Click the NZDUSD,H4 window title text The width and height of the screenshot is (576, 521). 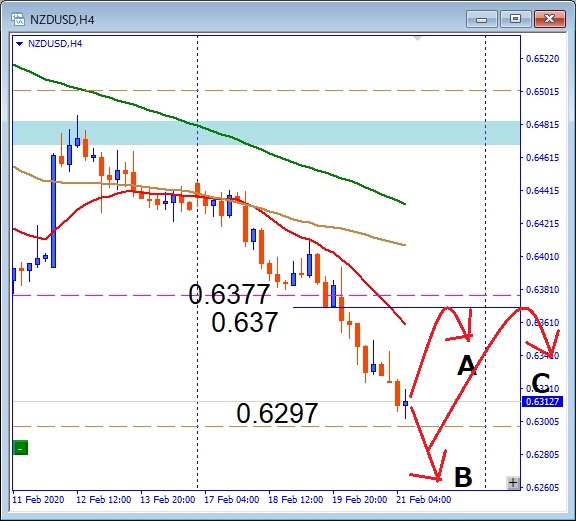click(62, 19)
